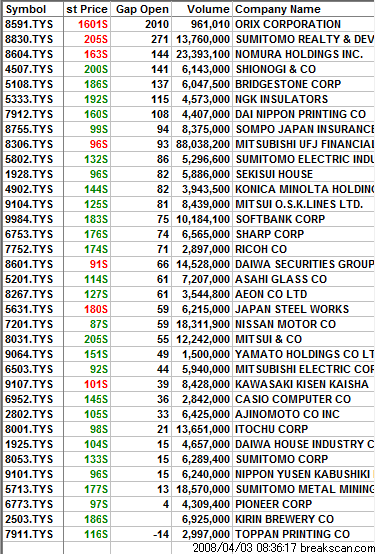Select the ORIX CORPORATION row
The width and height of the screenshot is (376, 554).
pos(189,24)
